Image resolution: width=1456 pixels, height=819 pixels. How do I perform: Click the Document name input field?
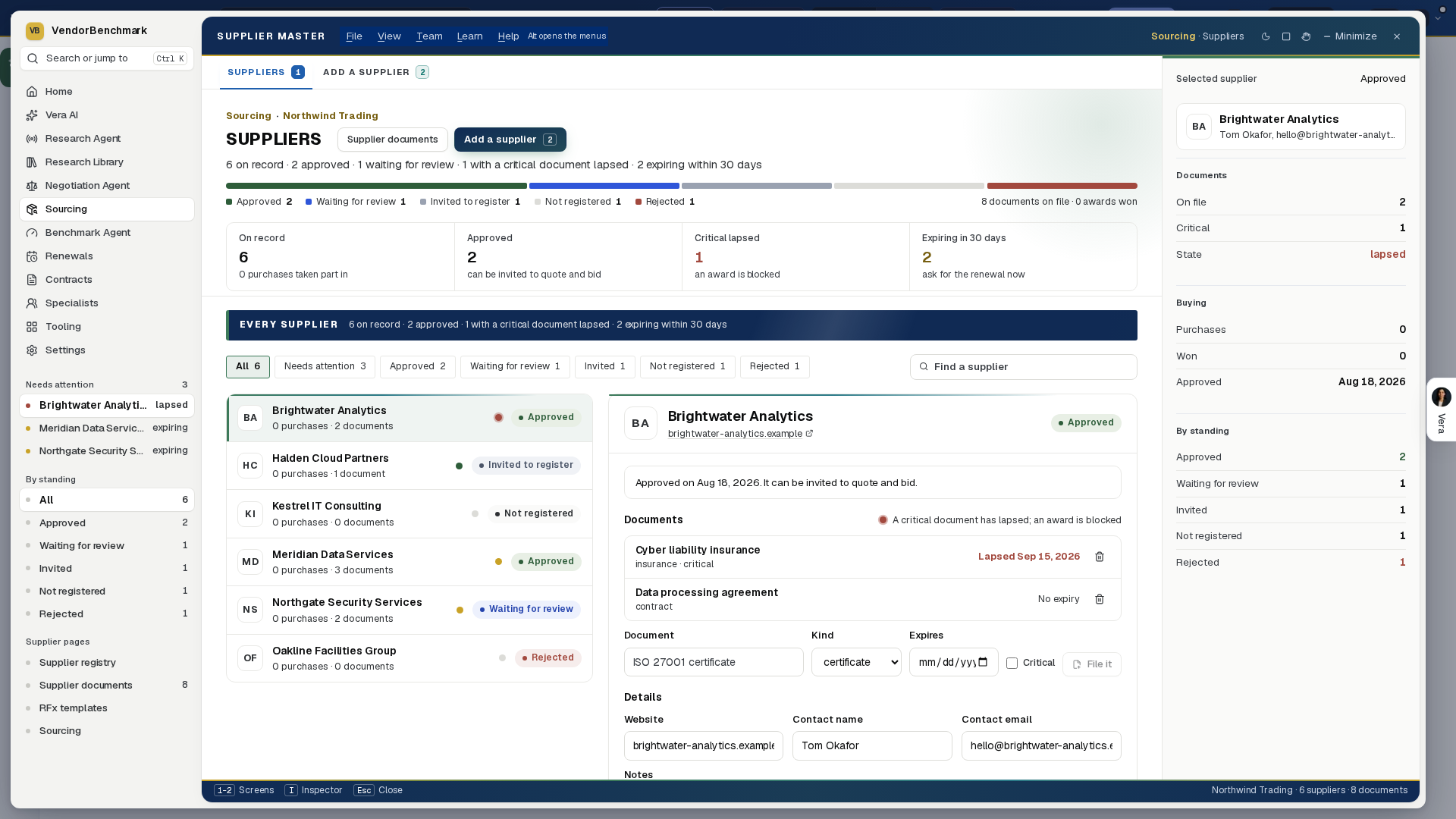tap(714, 662)
